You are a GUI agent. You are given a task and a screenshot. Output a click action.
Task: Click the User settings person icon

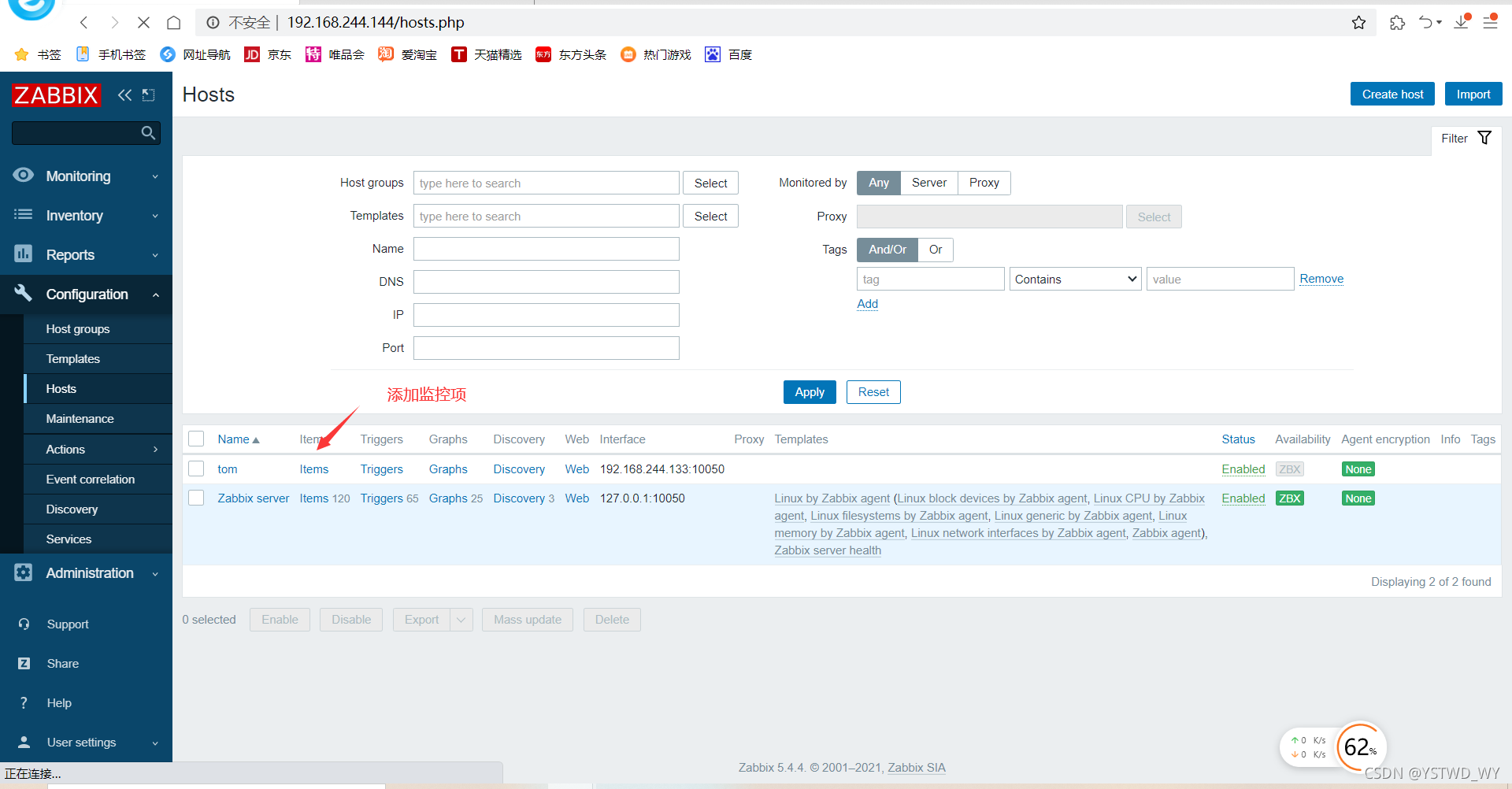click(x=24, y=742)
